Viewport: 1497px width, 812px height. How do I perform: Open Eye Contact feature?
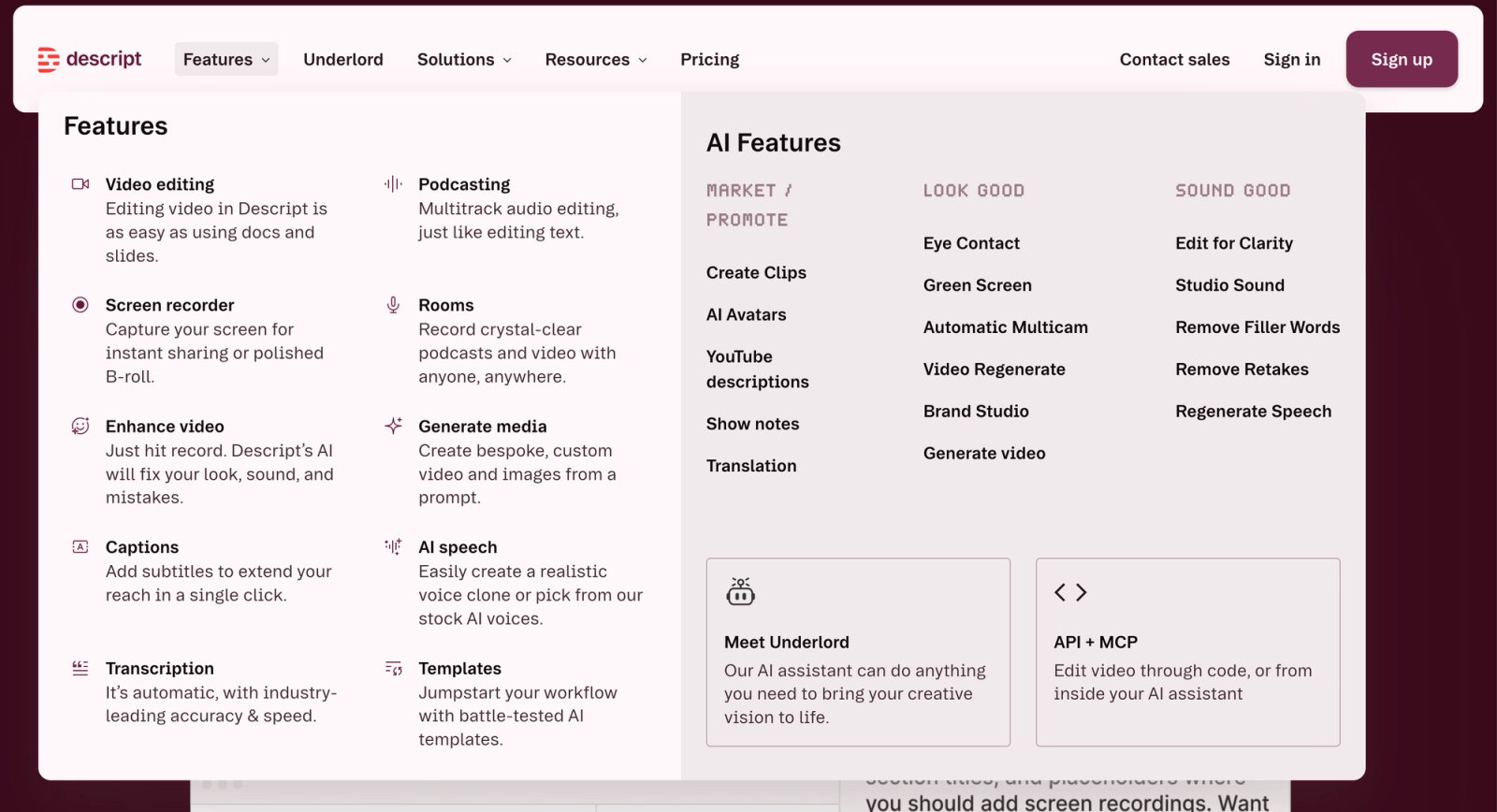click(x=971, y=243)
